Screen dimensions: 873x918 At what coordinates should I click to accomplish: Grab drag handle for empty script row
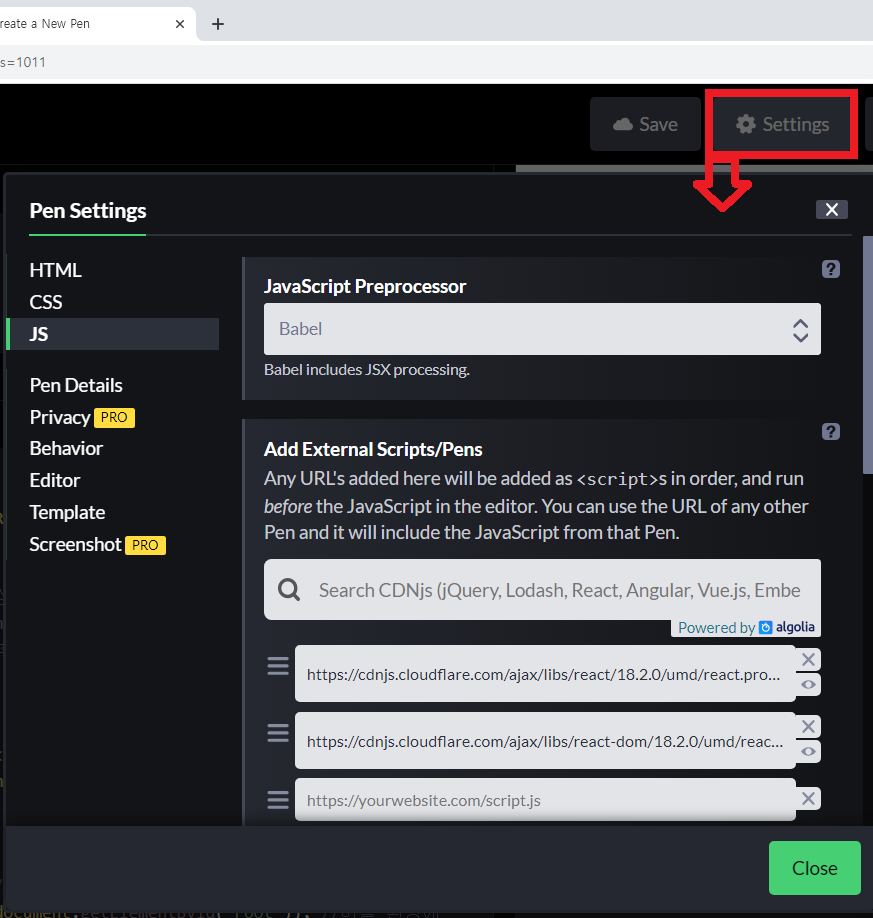[278, 799]
